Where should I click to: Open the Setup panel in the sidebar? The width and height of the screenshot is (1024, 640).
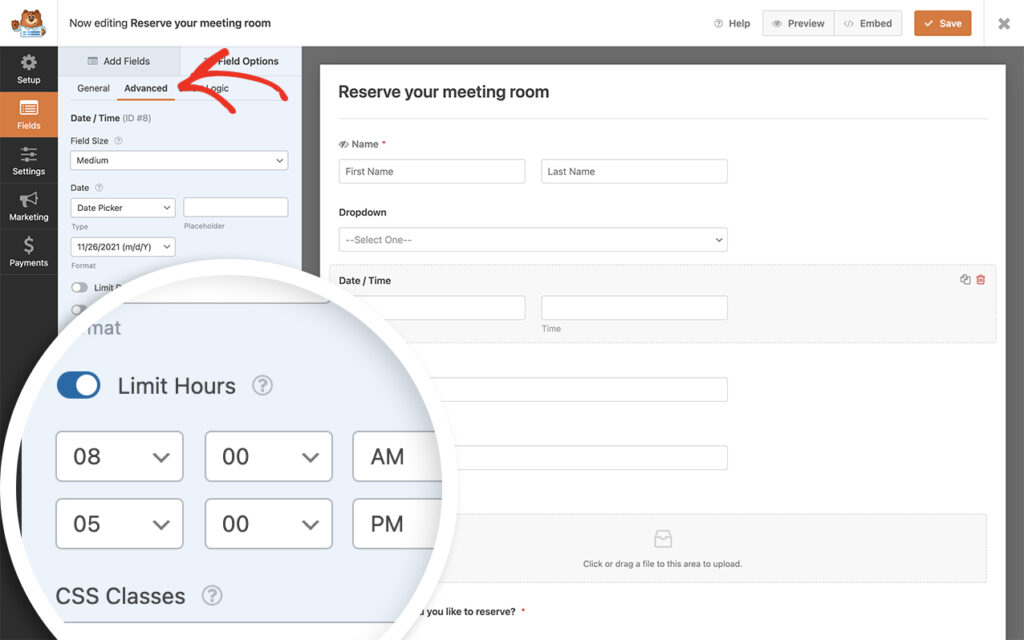[29, 69]
